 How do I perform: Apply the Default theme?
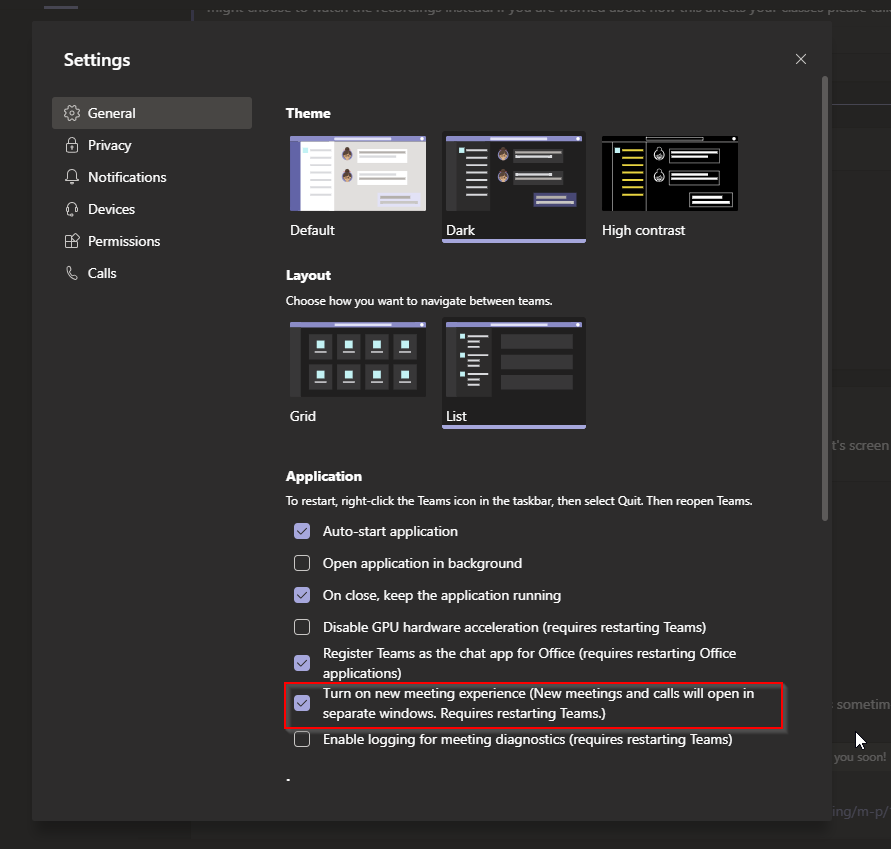coord(357,172)
